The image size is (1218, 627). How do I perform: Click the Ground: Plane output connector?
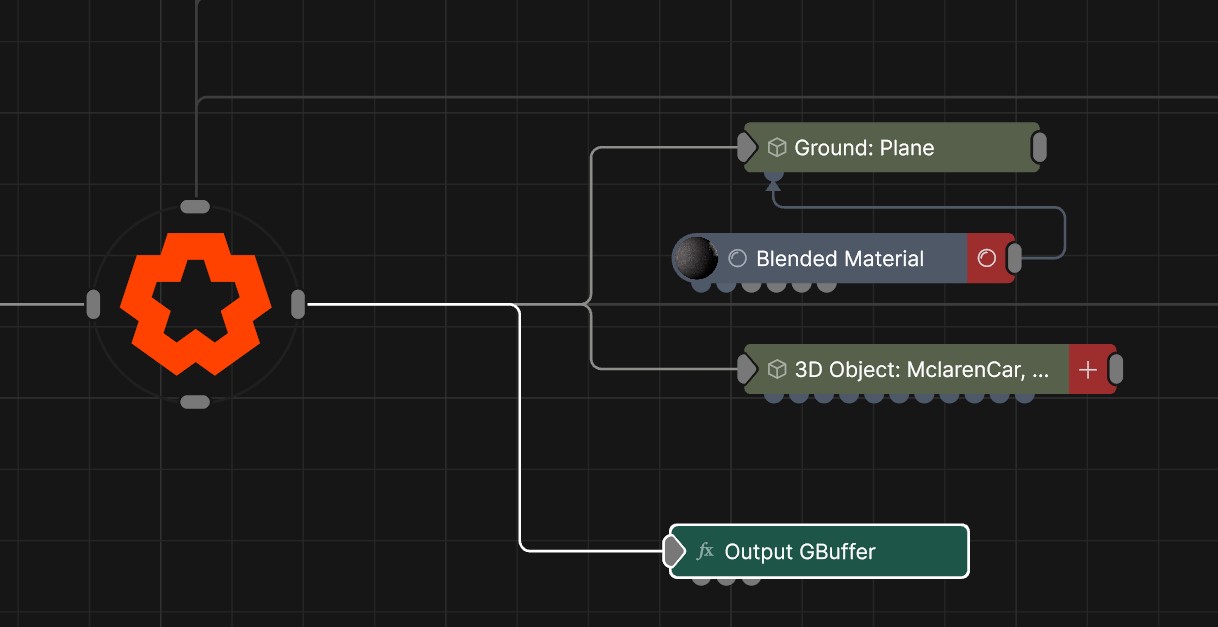[x=1039, y=148]
